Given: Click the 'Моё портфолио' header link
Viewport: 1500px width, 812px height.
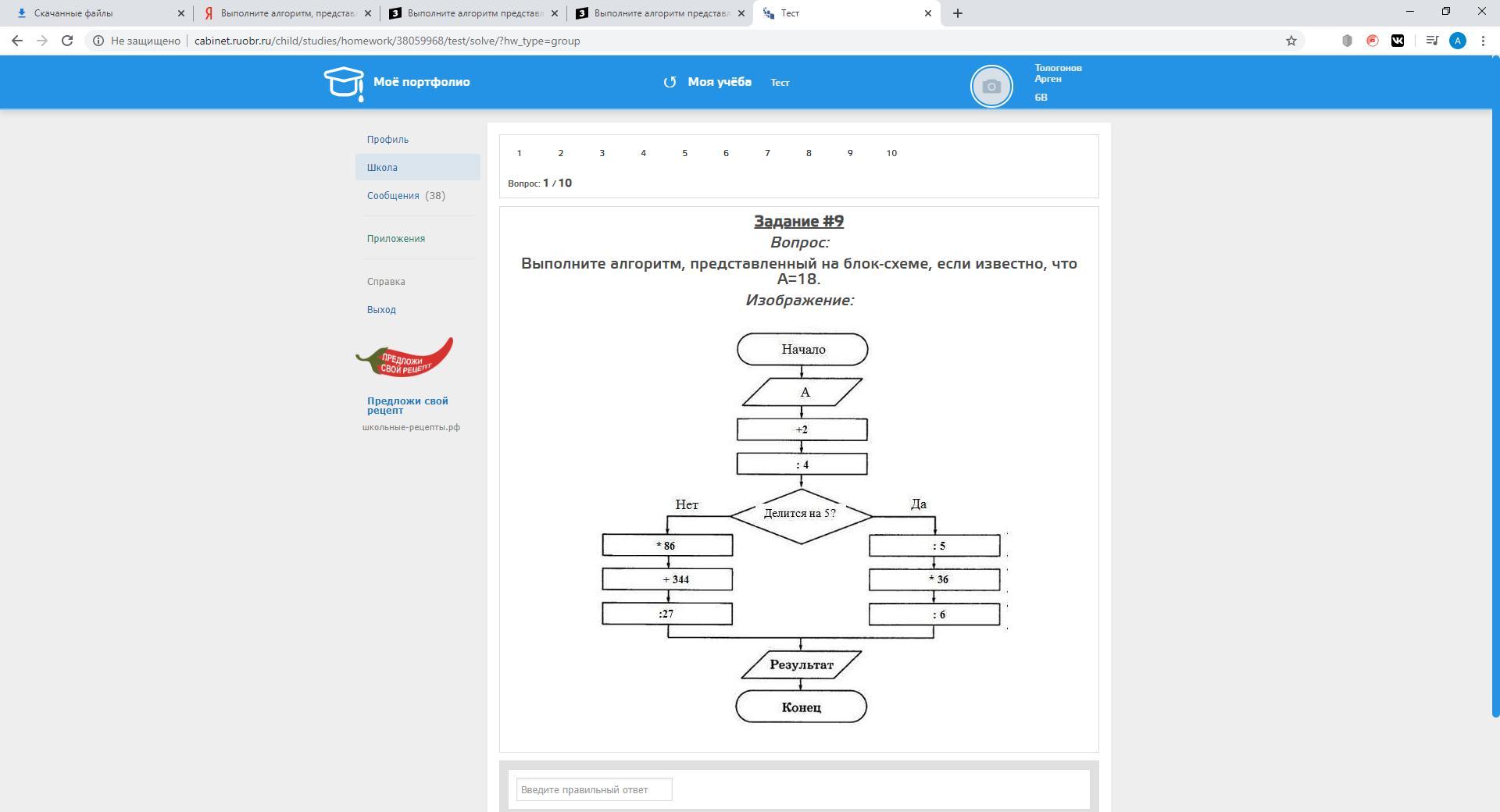Looking at the screenshot, I should (x=422, y=82).
